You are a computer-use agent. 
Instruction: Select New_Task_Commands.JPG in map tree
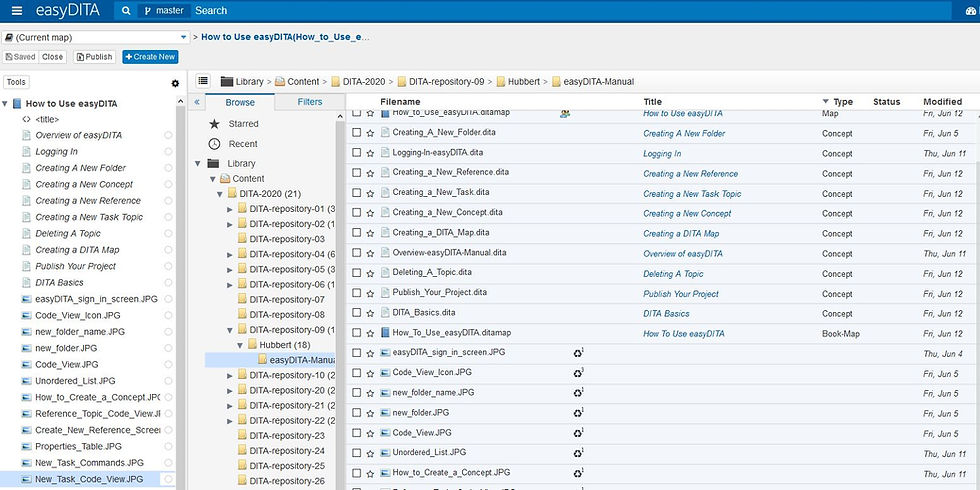tap(89, 463)
